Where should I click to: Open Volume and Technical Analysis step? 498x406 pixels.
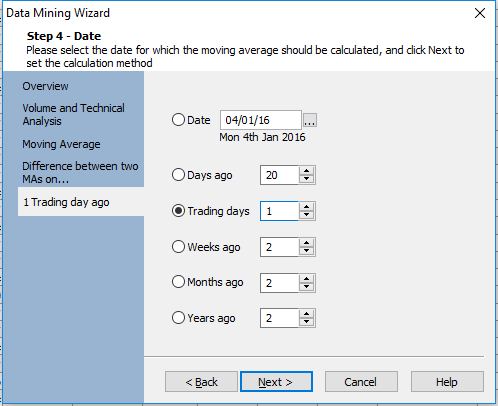click(74, 115)
